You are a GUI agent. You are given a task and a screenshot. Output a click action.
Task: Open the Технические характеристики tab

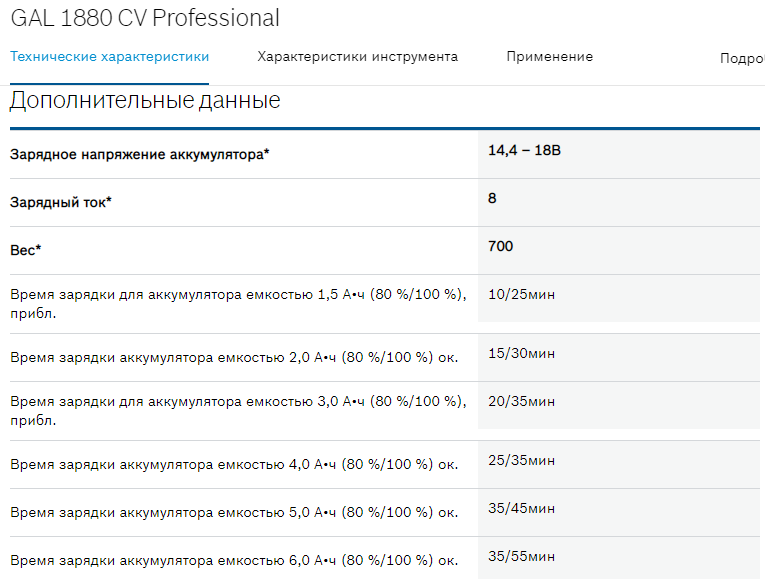(109, 57)
